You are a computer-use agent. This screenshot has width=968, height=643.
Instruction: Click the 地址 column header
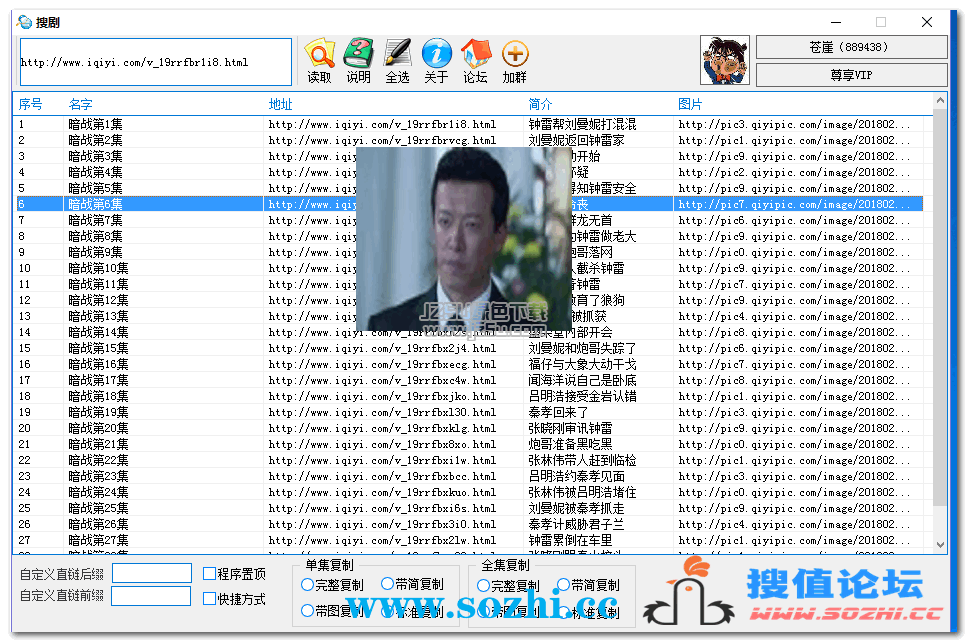(x=280, y=104)
